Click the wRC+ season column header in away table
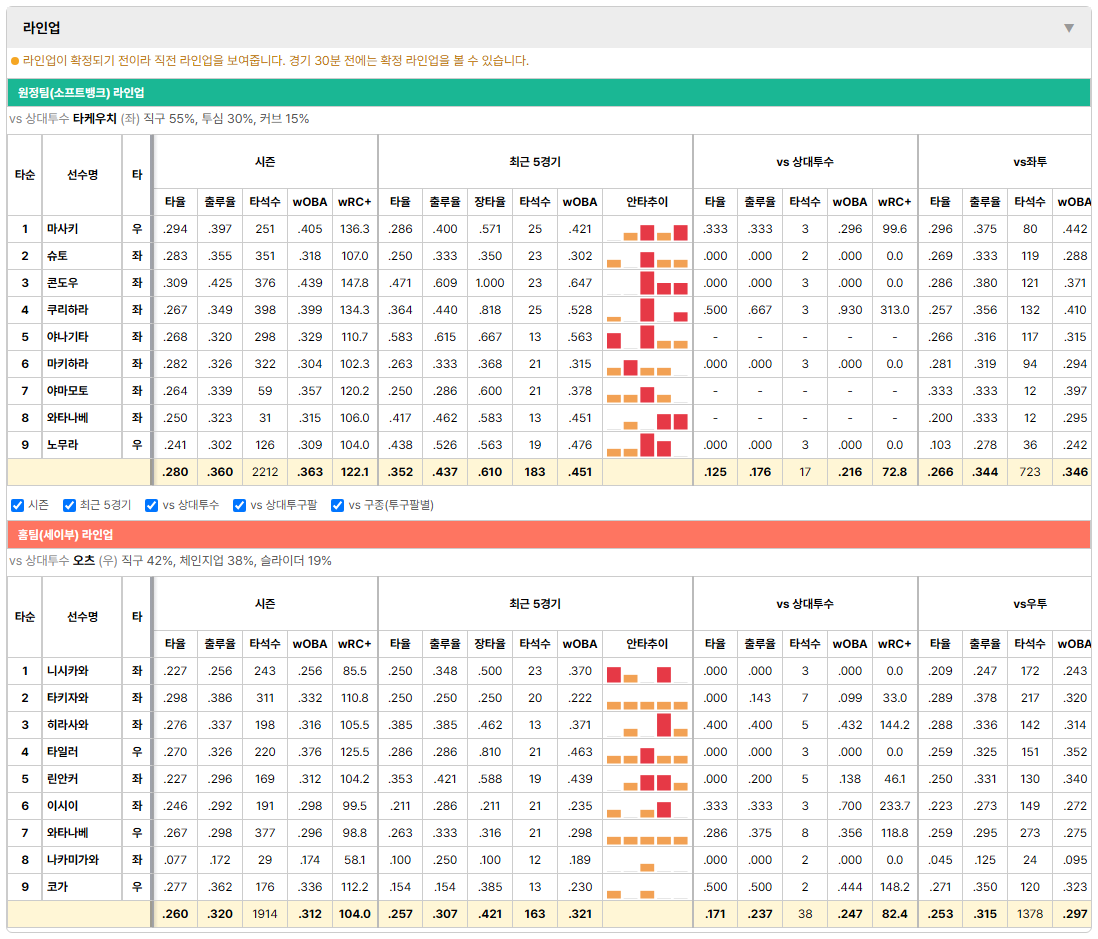Image resolution: width=1098 pixels, height=939 pixels. coord(354,202)
